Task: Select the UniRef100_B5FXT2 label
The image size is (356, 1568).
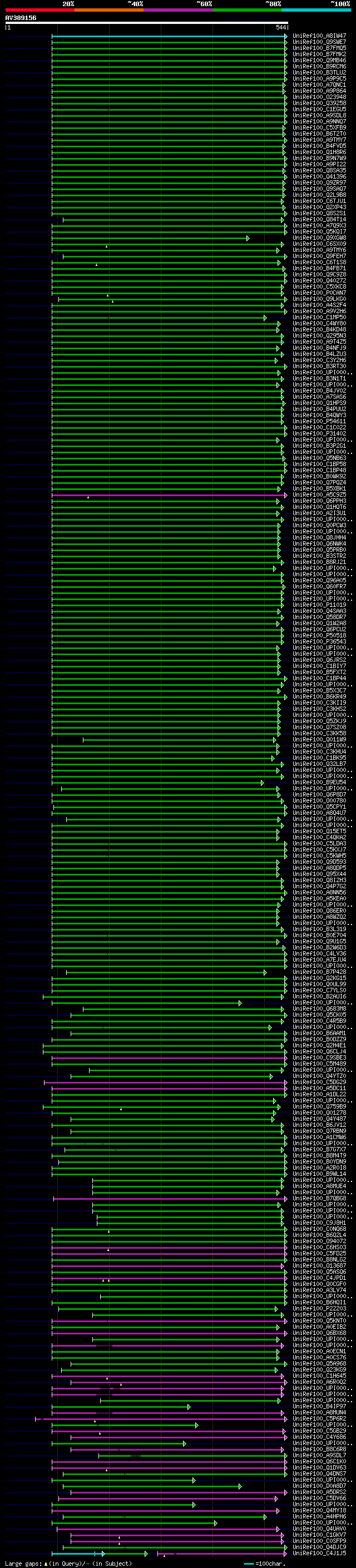Action: coord(319,672)
